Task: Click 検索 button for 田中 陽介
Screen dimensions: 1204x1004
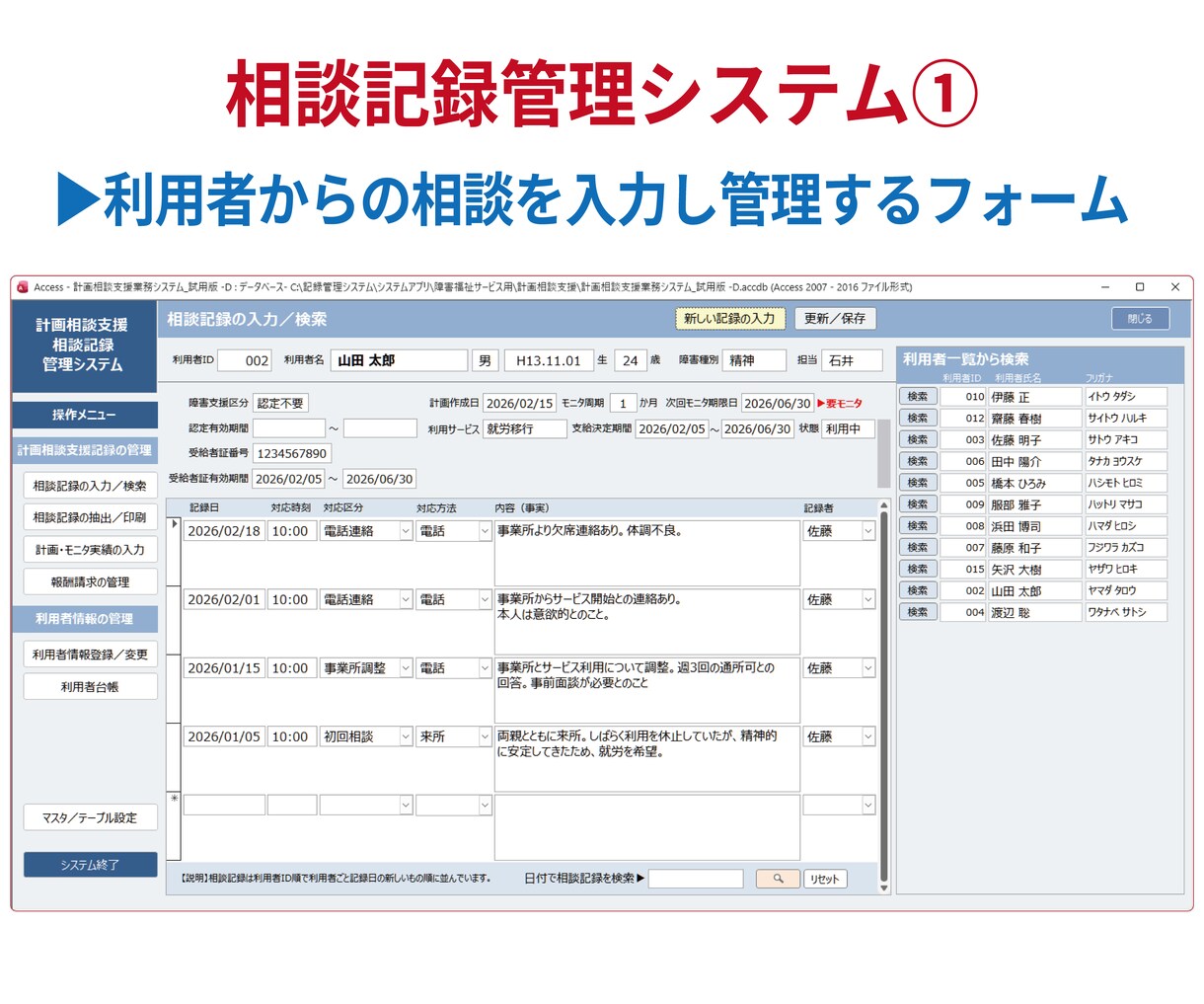Action: coord(918,461)
